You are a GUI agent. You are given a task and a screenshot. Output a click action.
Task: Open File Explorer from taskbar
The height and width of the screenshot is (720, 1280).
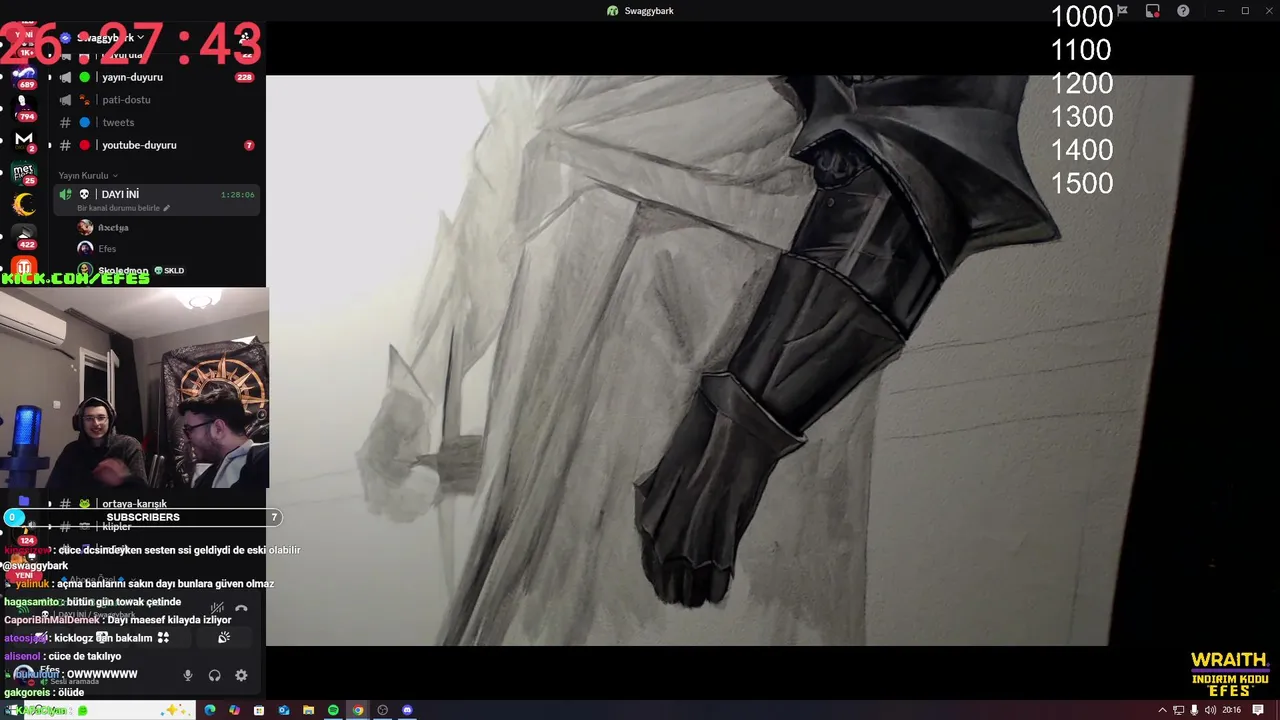tap(309, 710)
